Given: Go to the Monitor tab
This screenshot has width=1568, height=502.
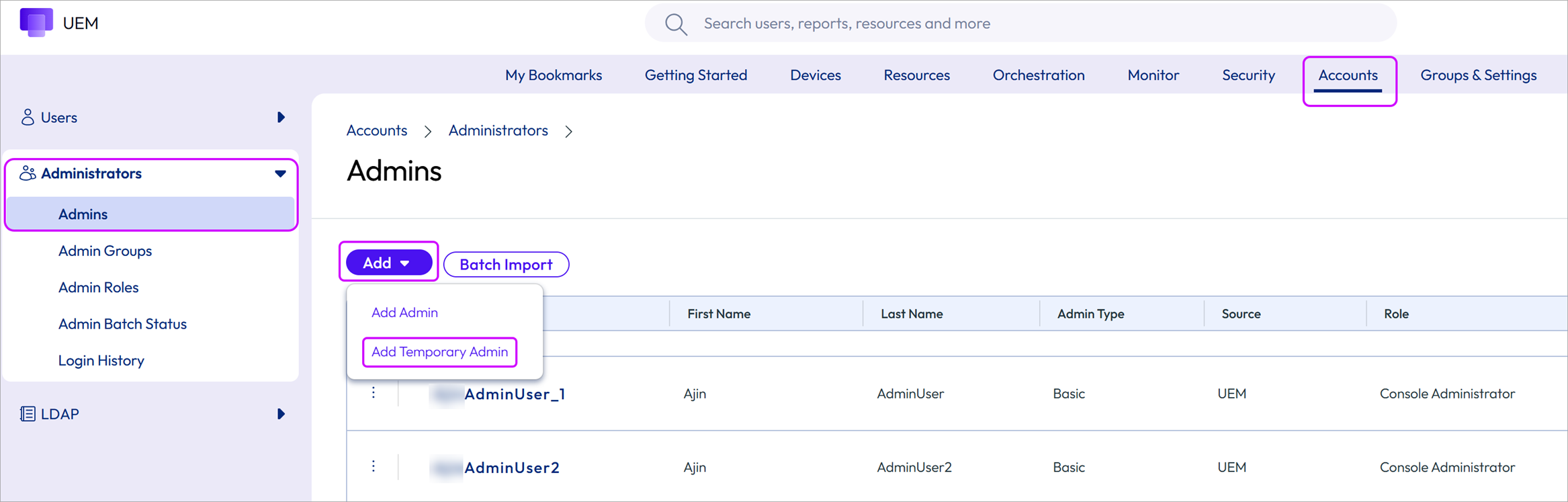Looking at the screenshot, I should click(1153, 75).
